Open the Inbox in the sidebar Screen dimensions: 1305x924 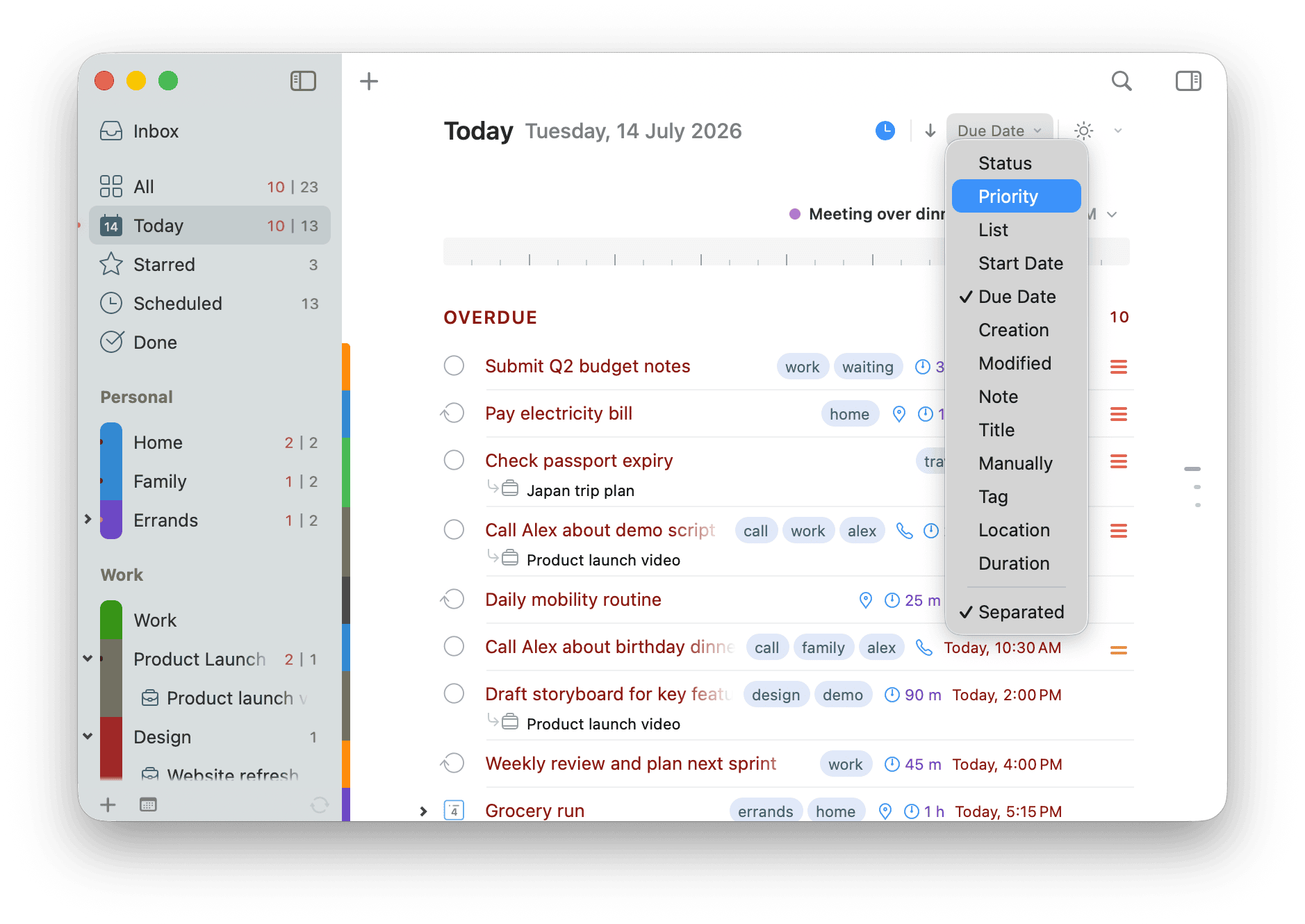pyautogui.click(x=210, y=131)
